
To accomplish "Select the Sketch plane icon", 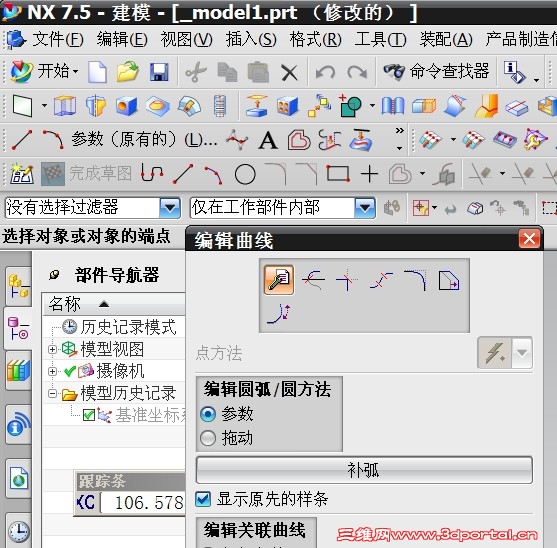I will click(x=22, y=105).
